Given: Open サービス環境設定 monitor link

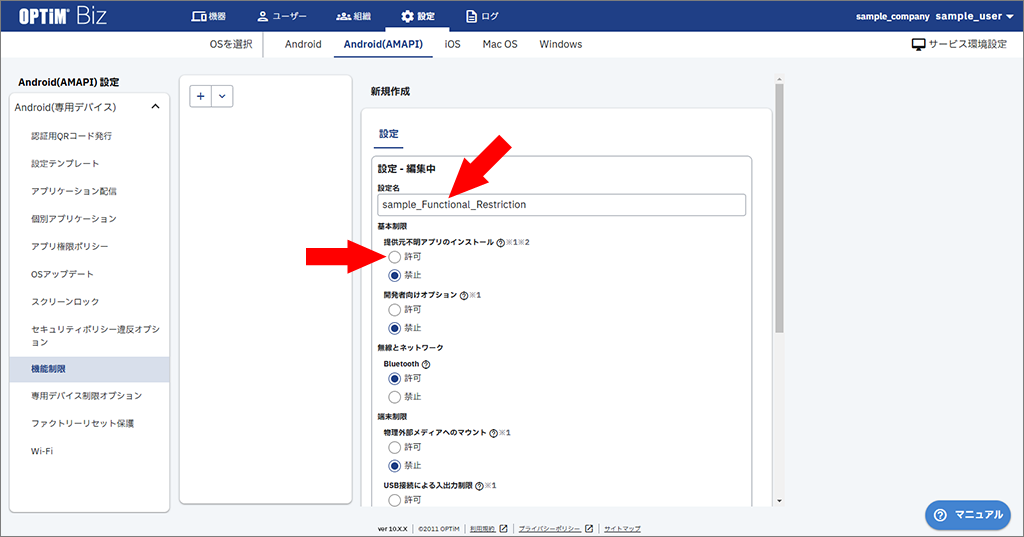Looking at the screenshot, I should click(959, 44).
